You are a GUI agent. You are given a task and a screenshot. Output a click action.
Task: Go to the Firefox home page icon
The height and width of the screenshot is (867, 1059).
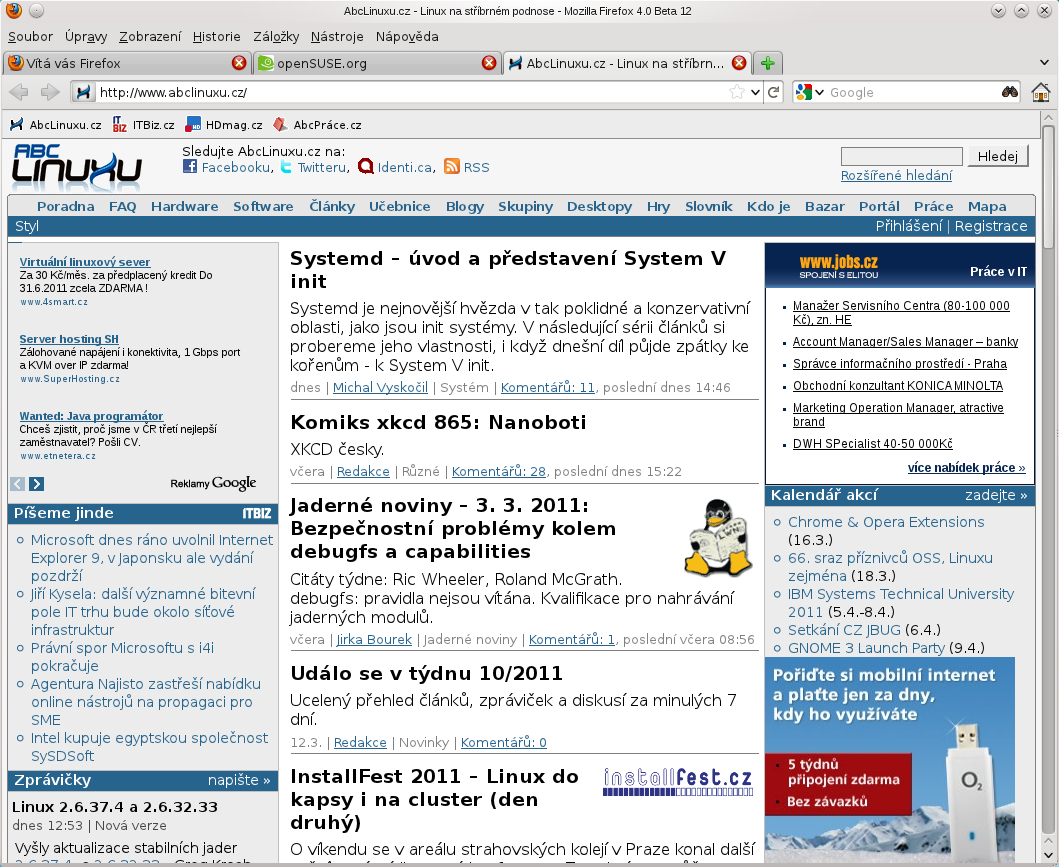pyautogui.click(x=1041, y=92)
